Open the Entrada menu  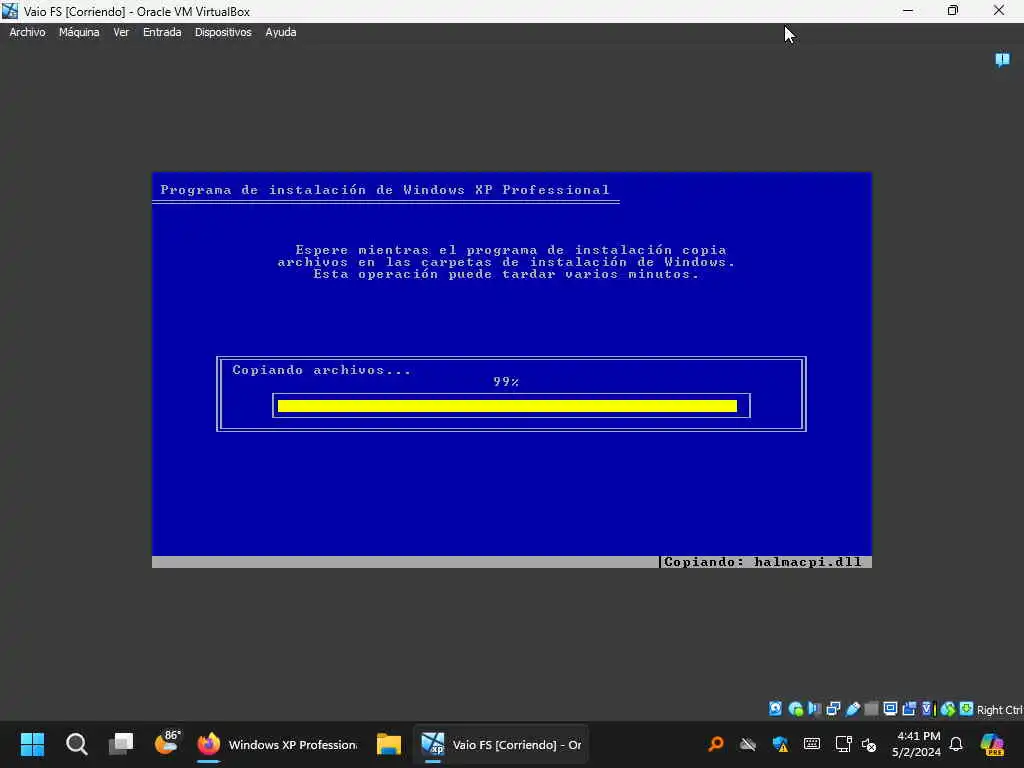pos(162,32)
